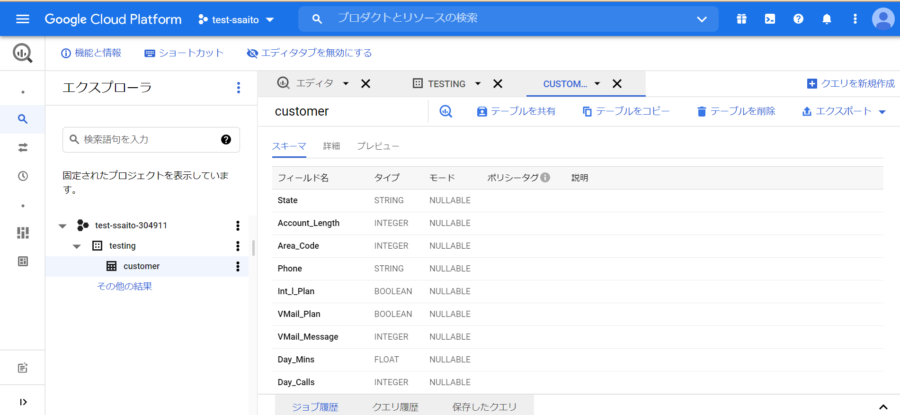
Task: Click エディタタブを無効にする toggle
Action: (309, 53)
